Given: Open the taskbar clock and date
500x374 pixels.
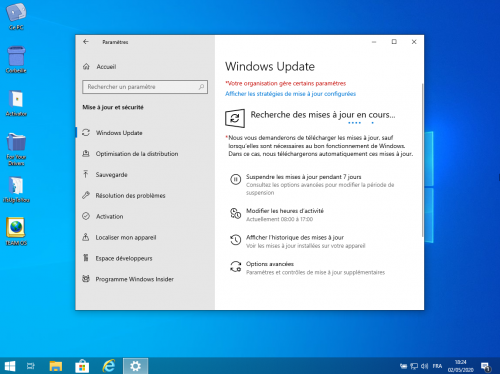Looking at the screenshot, I should pyautogui.click(x=461, y=366).
